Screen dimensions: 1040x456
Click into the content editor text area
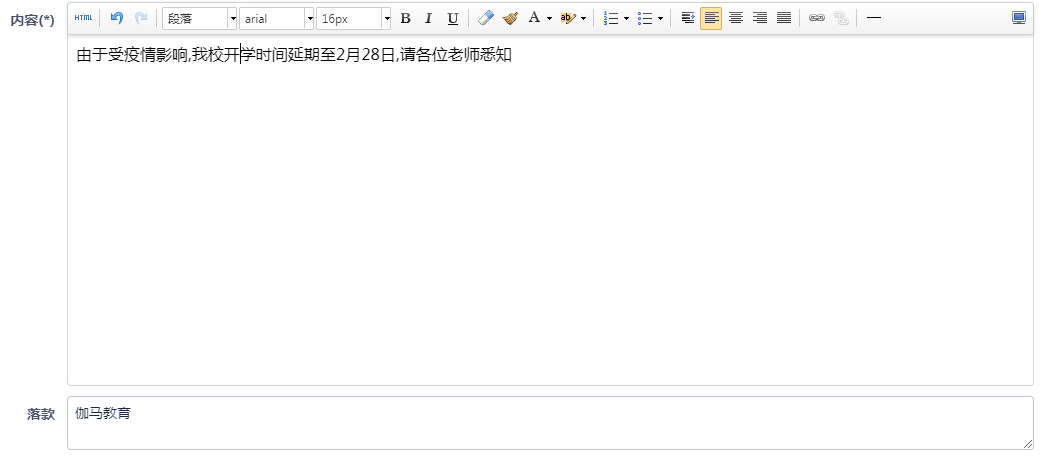551,209
